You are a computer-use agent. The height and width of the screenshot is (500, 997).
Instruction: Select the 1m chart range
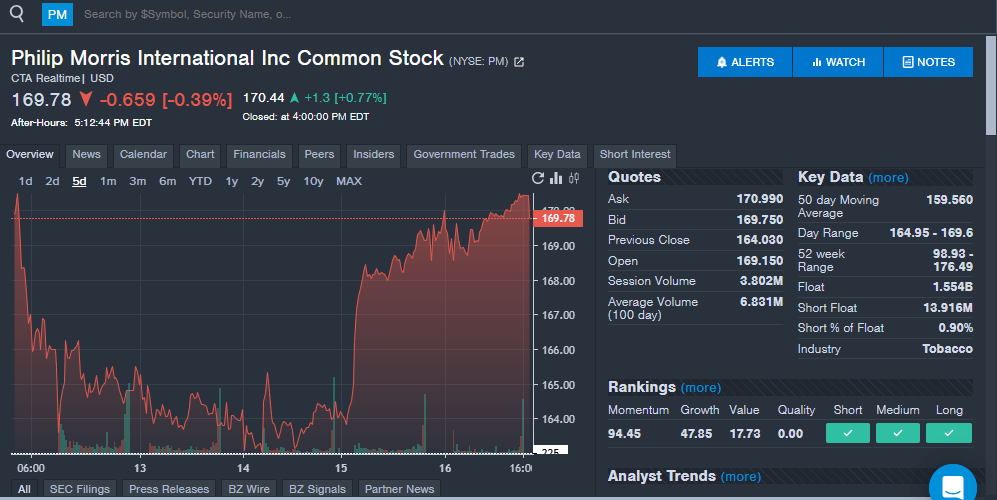coord(108,181)
